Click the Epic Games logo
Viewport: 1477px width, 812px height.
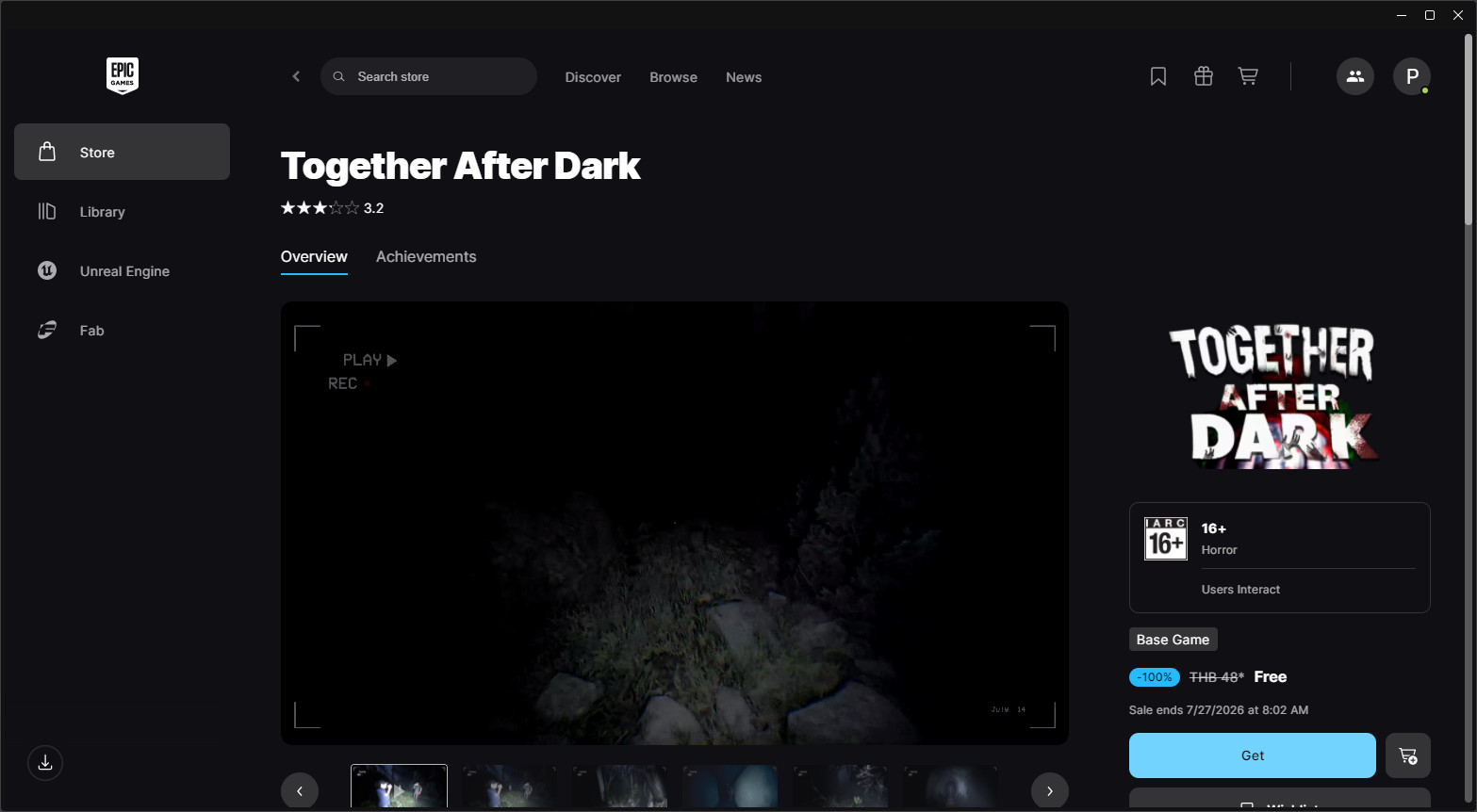click(123, 75)
